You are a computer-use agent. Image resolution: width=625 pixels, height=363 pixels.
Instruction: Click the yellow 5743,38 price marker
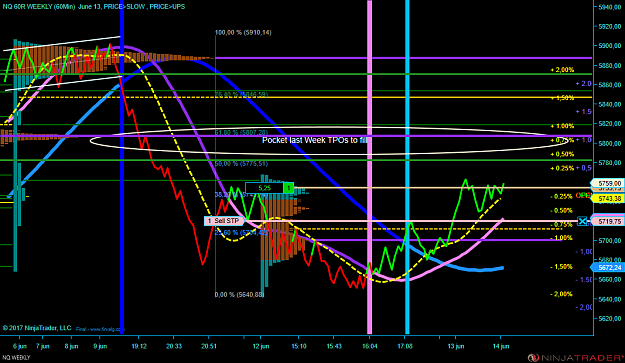point(609,198)
